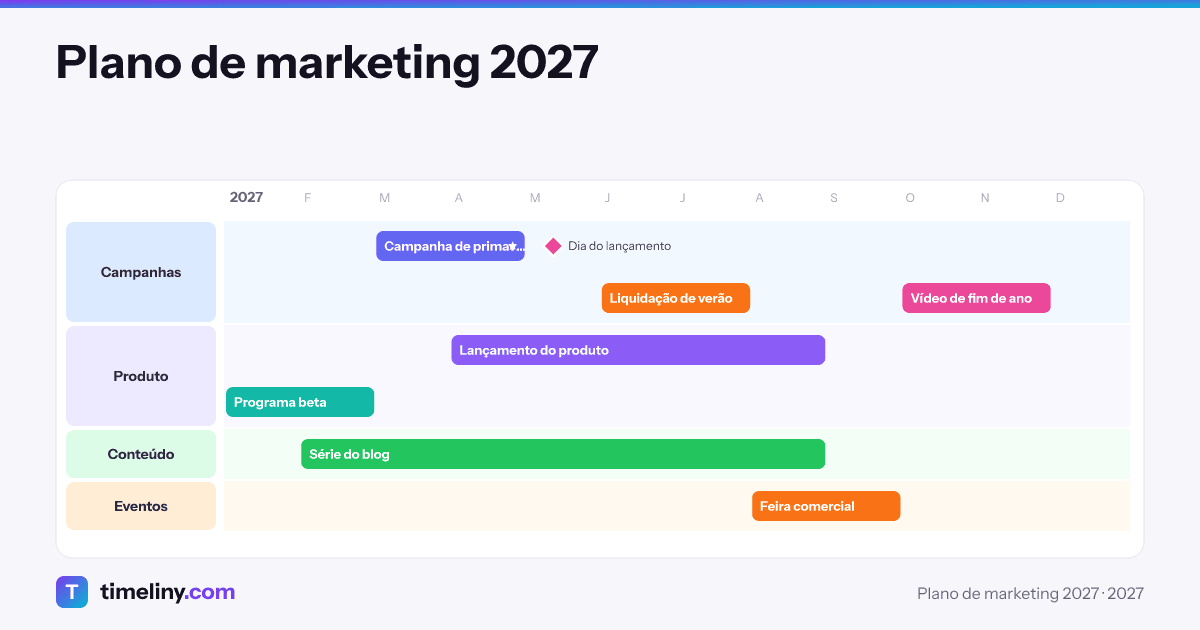Select the Série do blog bar
The height and width of the screenshot is (630, 1200).
[x=563, y=454]
